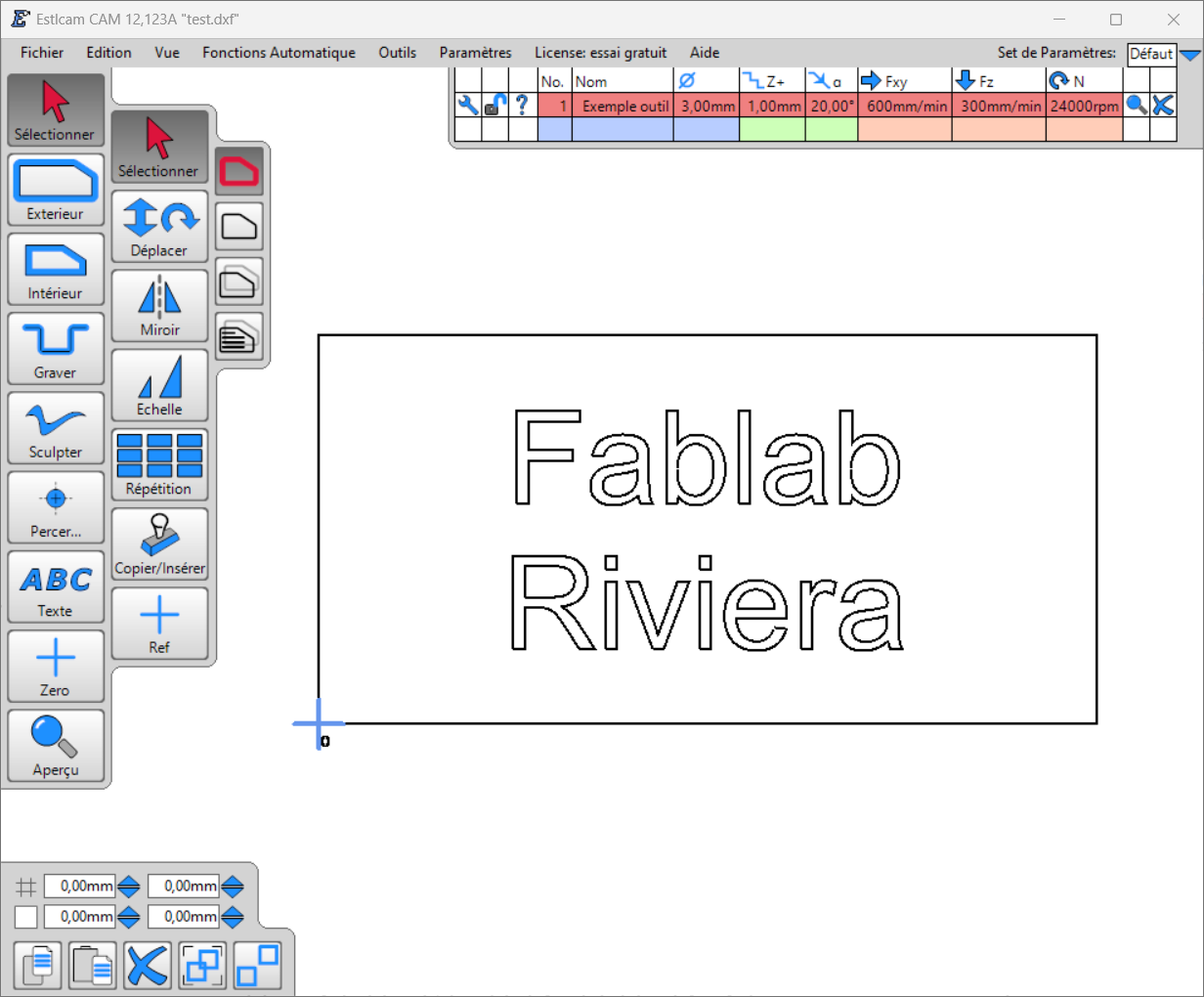The image size is (1204, 997).
Task: Click Sélectionner in the main left toolbar
Action: pyautogui.click(x=56, y=110)
